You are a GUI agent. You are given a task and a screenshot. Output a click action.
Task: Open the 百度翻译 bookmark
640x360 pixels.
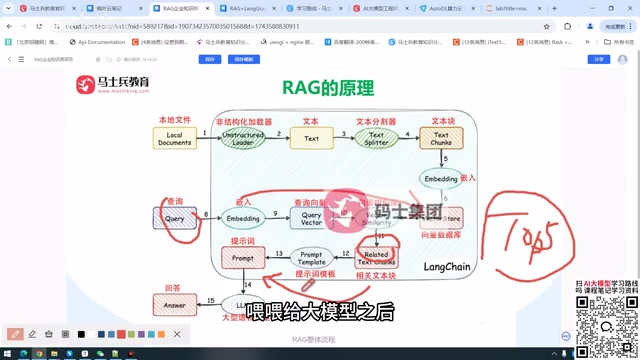point(351,42)
